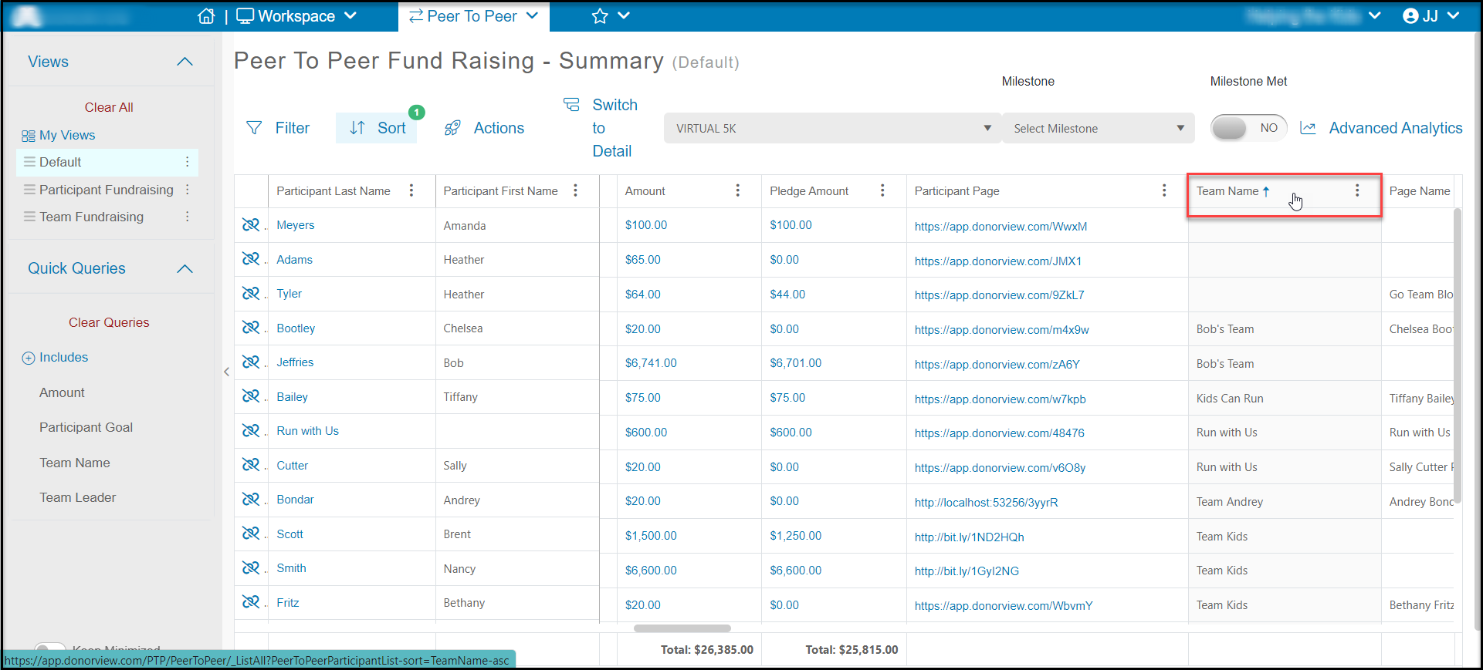The height and width of the screenshot is (670, 1483).
Task: Open the favorites star menu
Action: 610,16
